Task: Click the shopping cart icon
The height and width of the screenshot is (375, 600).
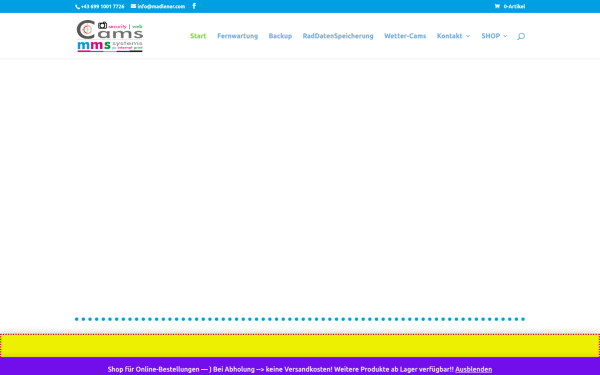Action: tap(497, 6)
